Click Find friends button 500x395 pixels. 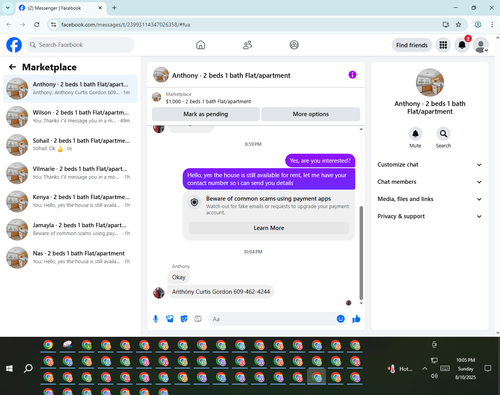coord(412,45)
